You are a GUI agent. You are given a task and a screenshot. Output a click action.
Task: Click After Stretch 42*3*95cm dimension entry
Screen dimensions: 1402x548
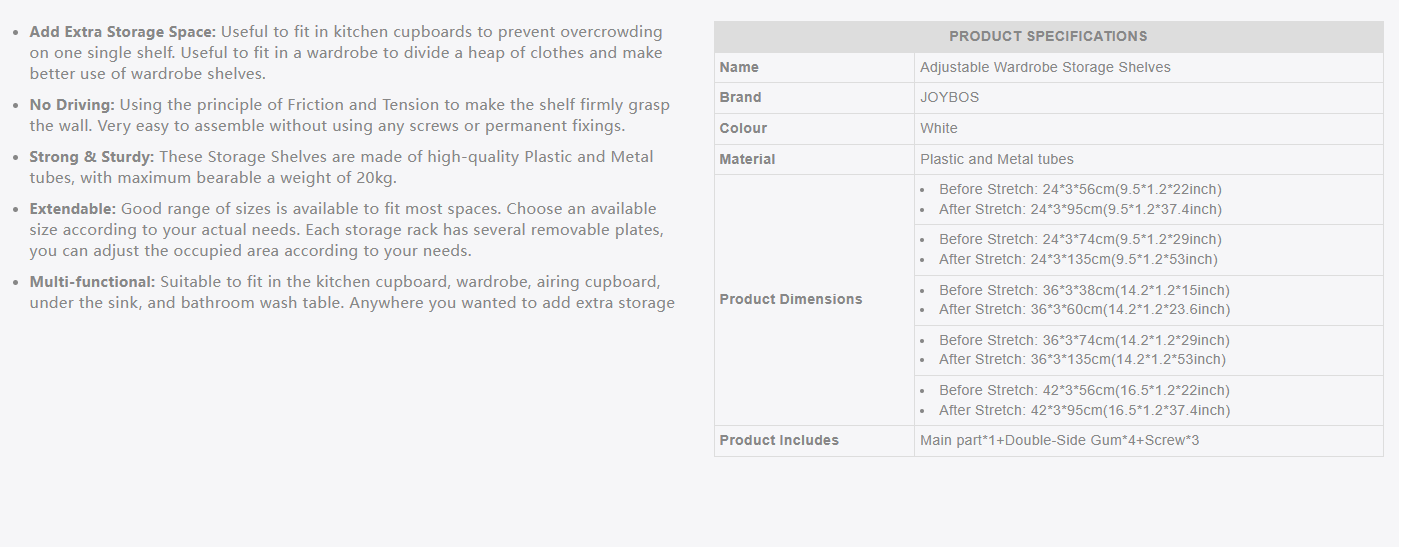click(1084, 410)
